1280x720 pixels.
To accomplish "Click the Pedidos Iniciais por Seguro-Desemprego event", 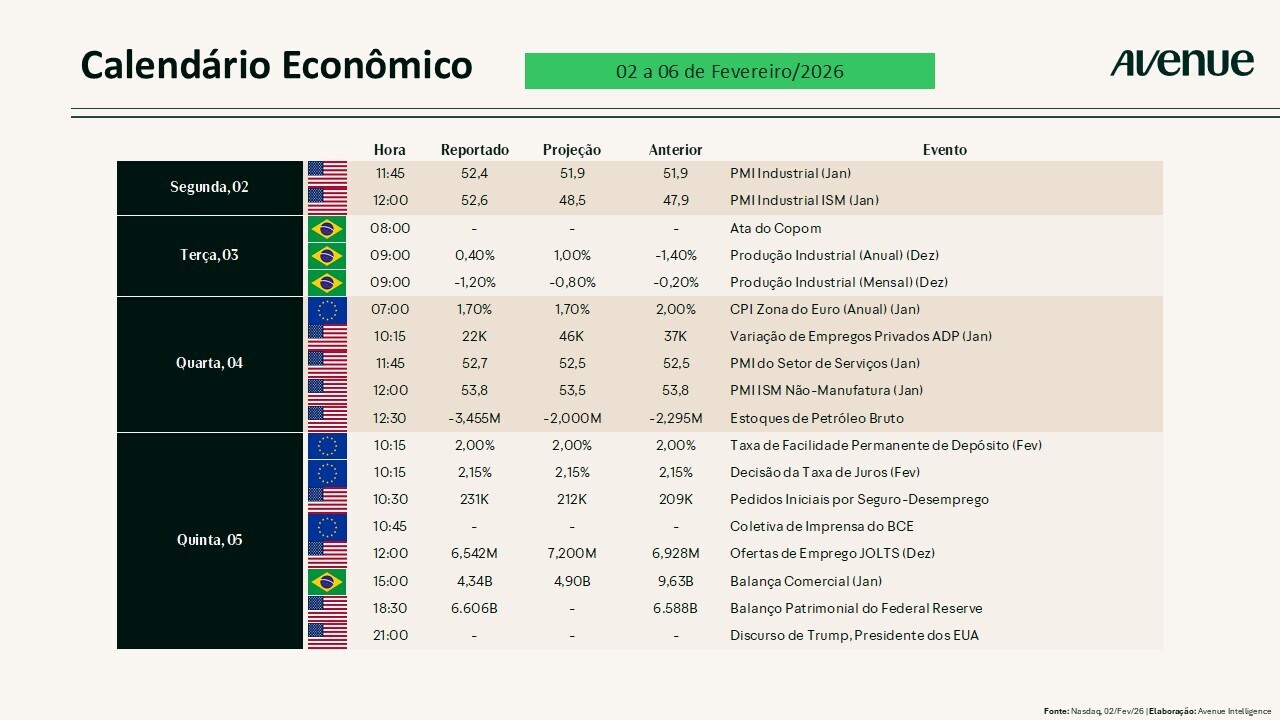I will tap(859, 499).
